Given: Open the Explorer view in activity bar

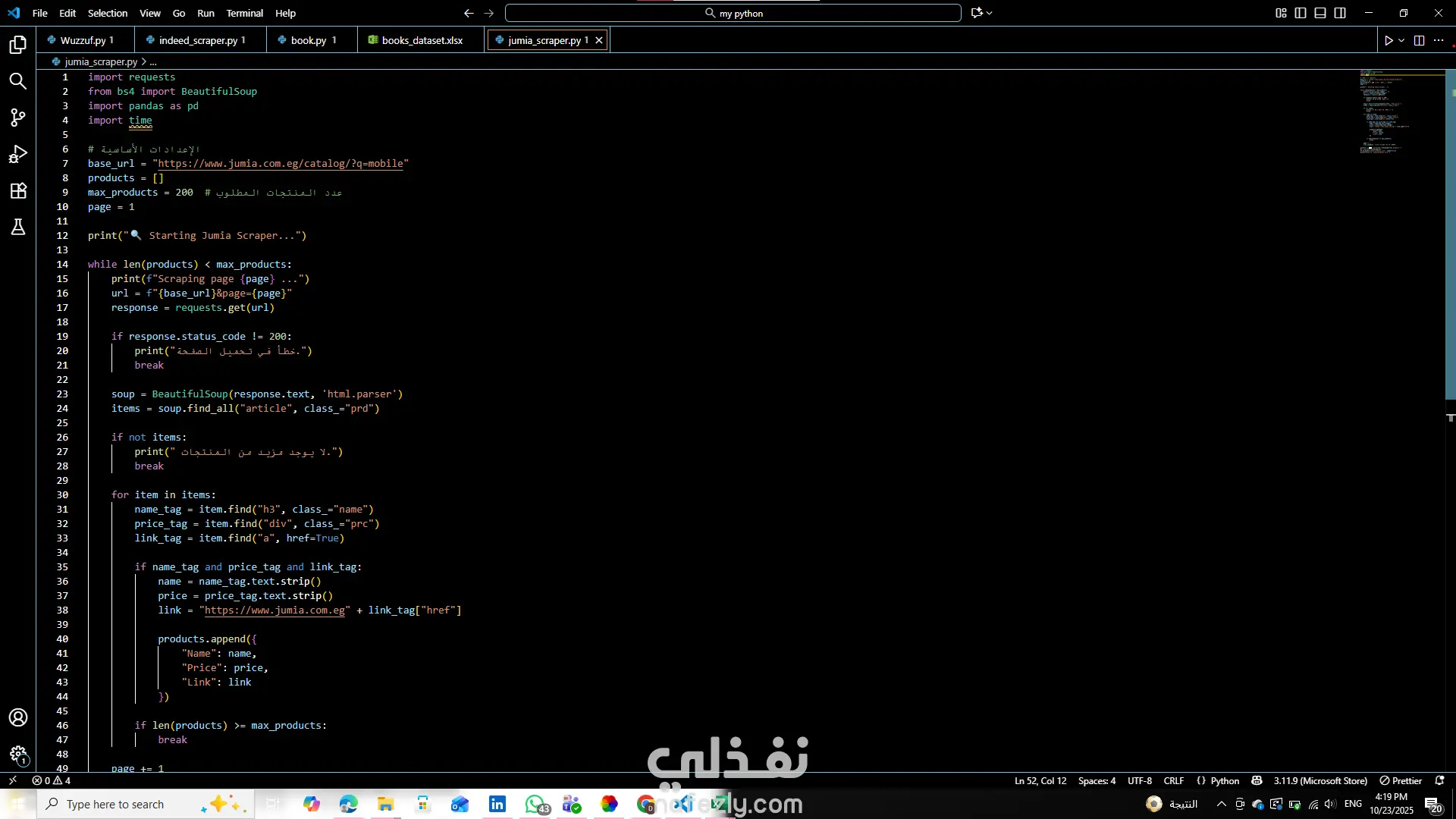Looking at the screenshot, I should [x=18, y=45].
